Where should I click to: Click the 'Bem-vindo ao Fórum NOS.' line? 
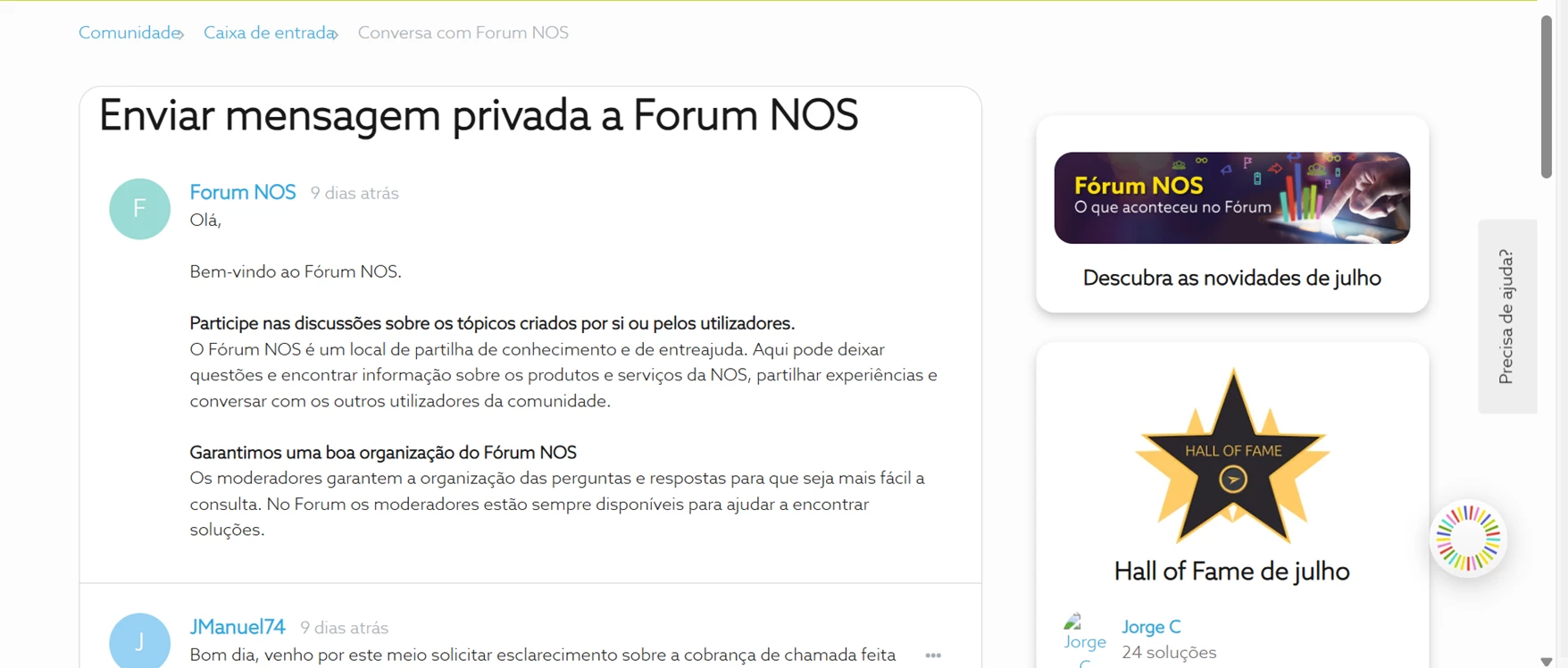[x=296, y=271]
